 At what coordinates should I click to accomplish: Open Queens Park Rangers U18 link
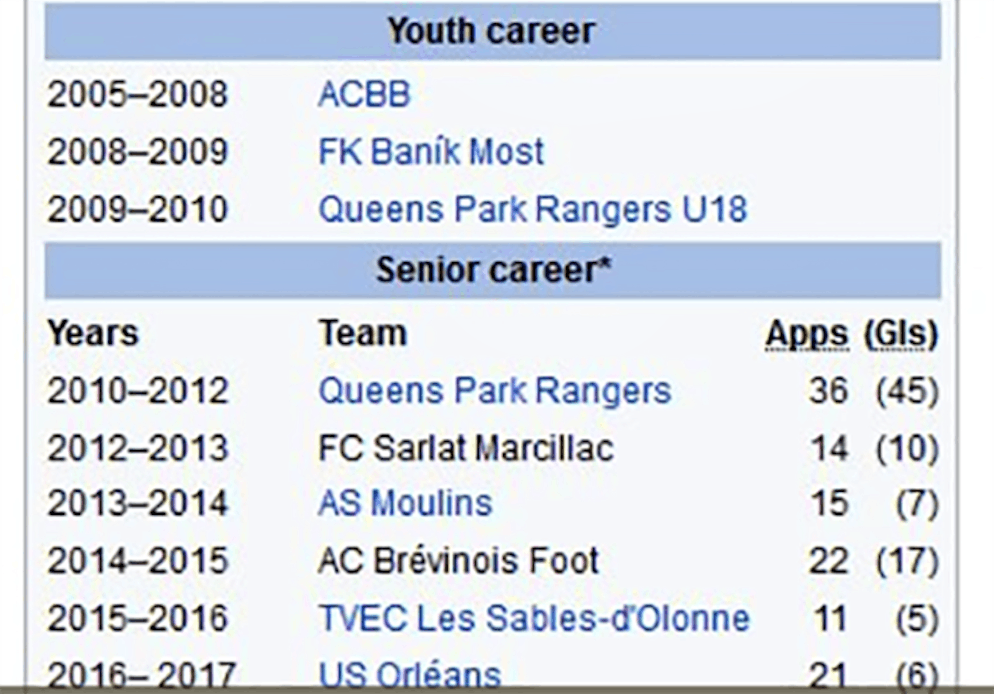(x=533, y=209)
